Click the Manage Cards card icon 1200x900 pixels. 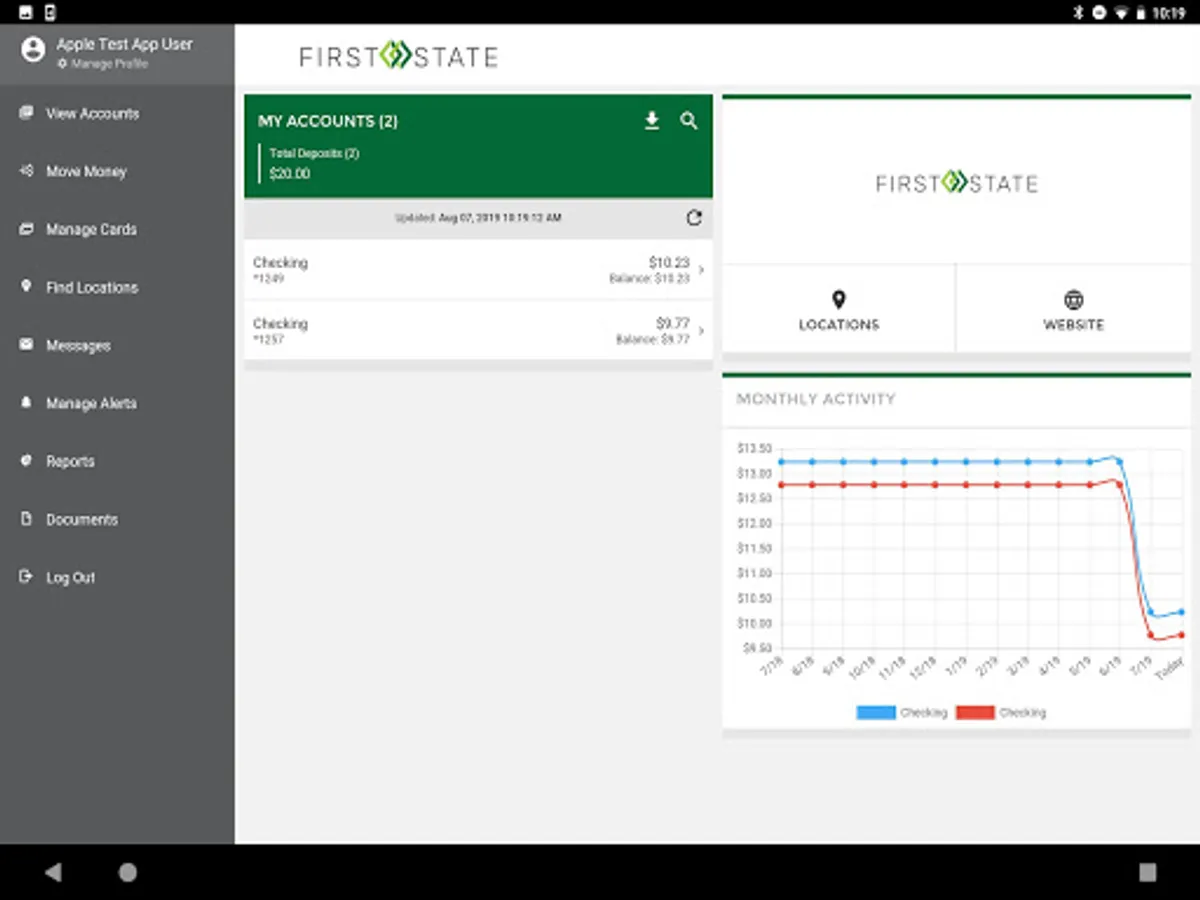(26, 229)
